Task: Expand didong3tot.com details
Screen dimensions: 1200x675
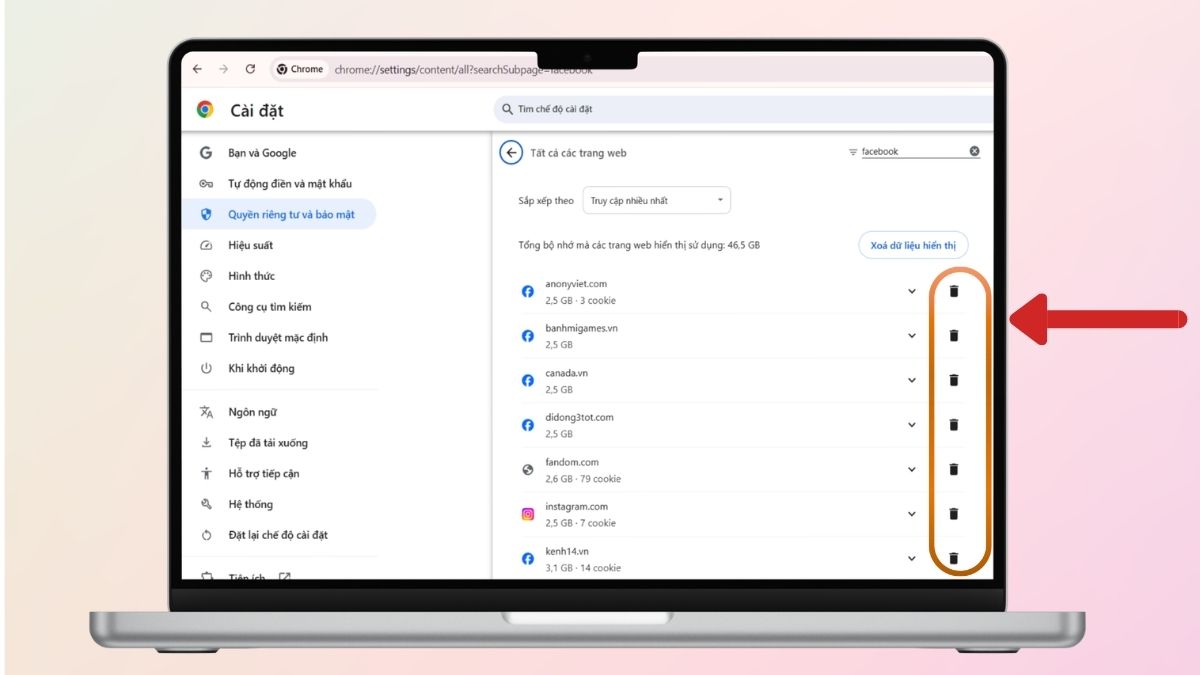Action: coord(911,425)
